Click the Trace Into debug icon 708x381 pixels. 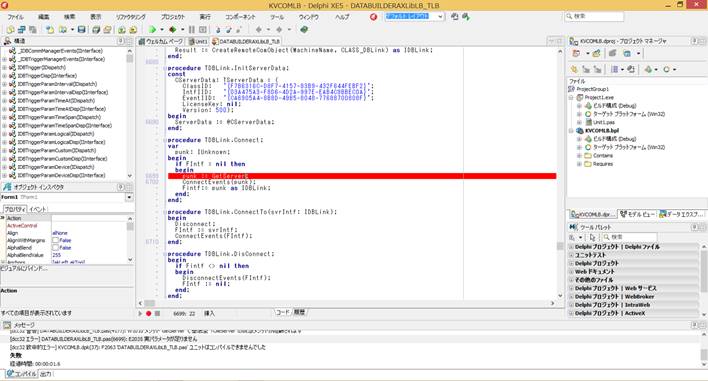pos(218,29)
